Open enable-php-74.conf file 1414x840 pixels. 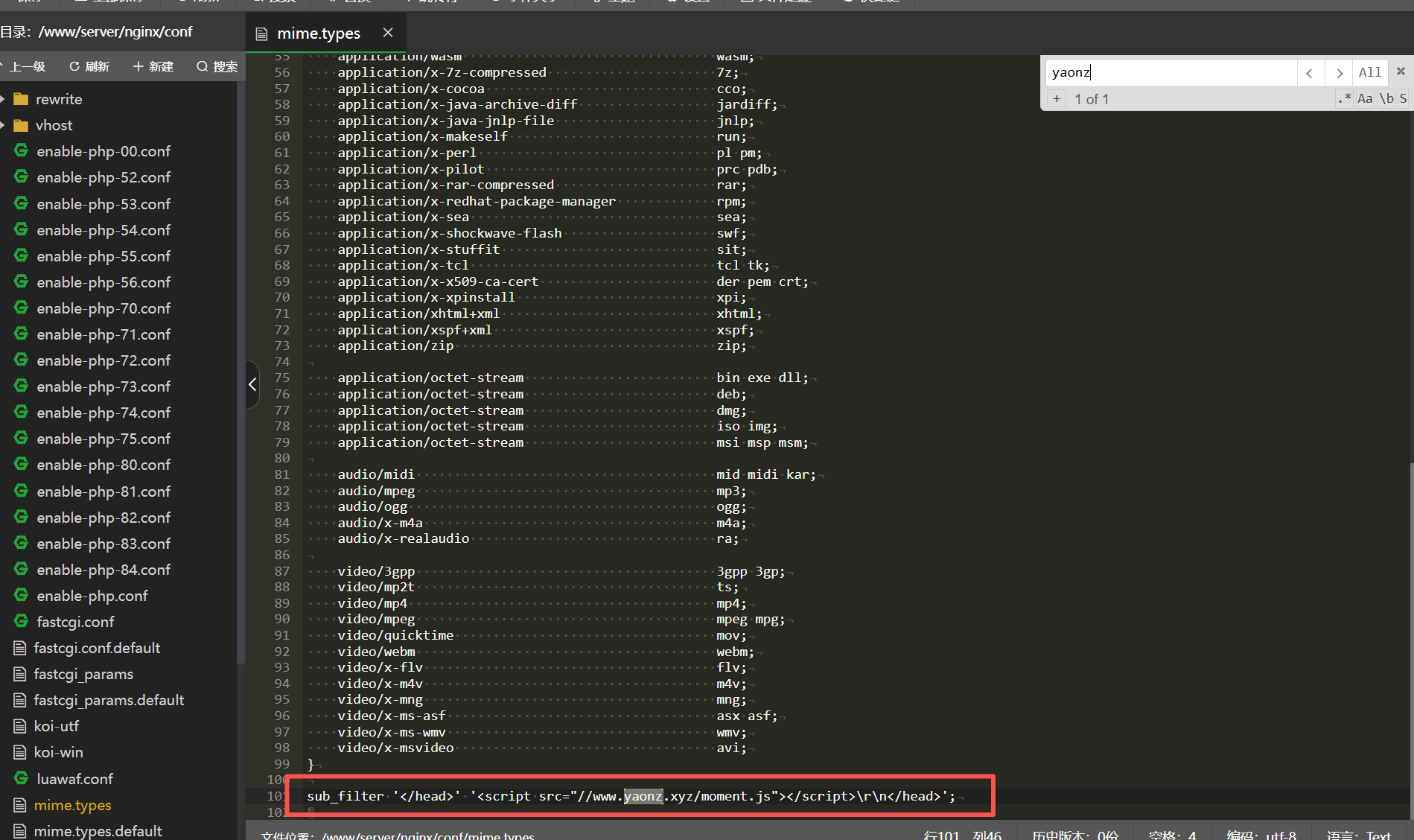(103, 413)
